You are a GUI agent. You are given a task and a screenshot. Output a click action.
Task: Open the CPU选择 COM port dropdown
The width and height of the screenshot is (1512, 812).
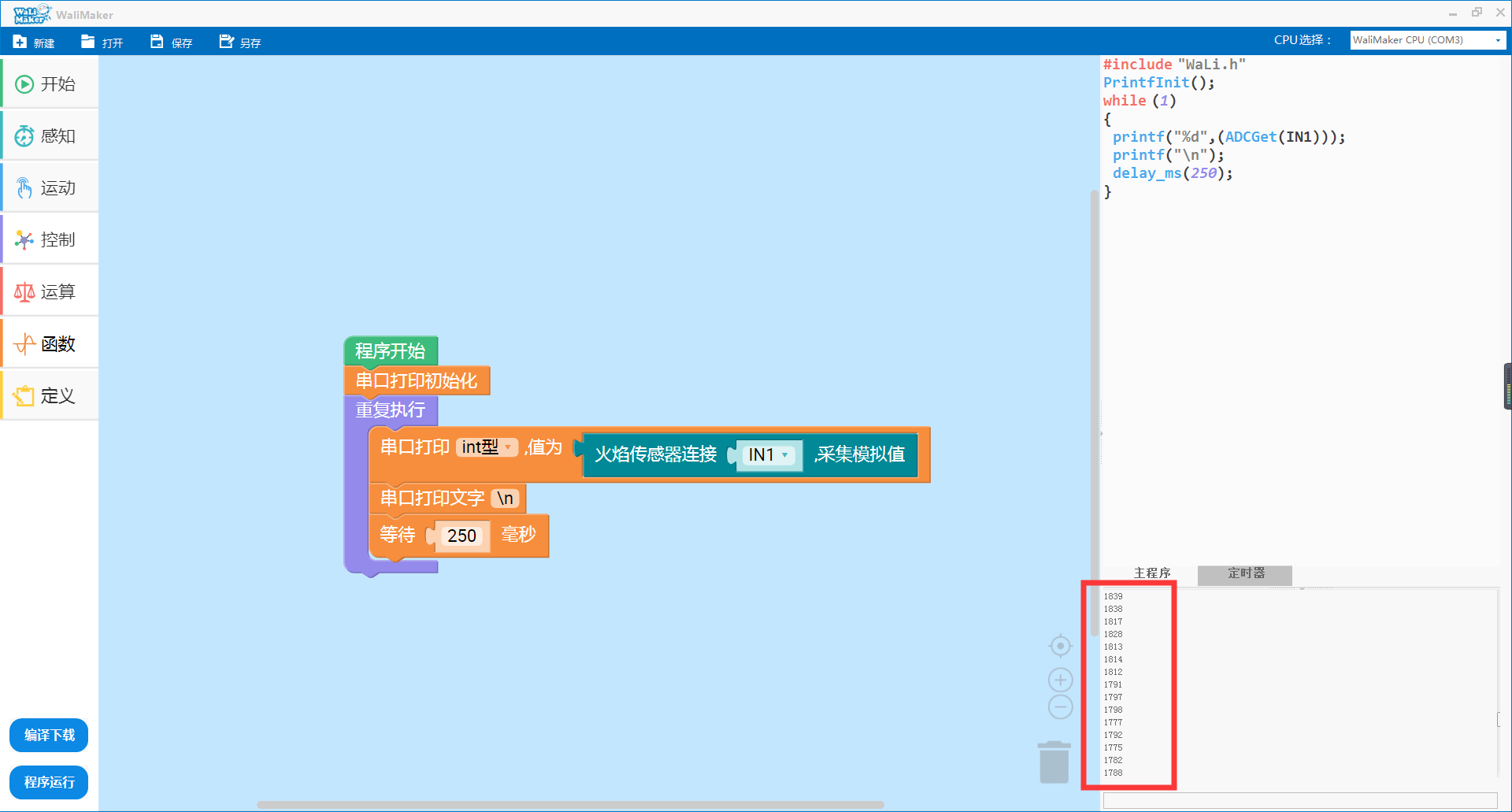point(1427,40)
